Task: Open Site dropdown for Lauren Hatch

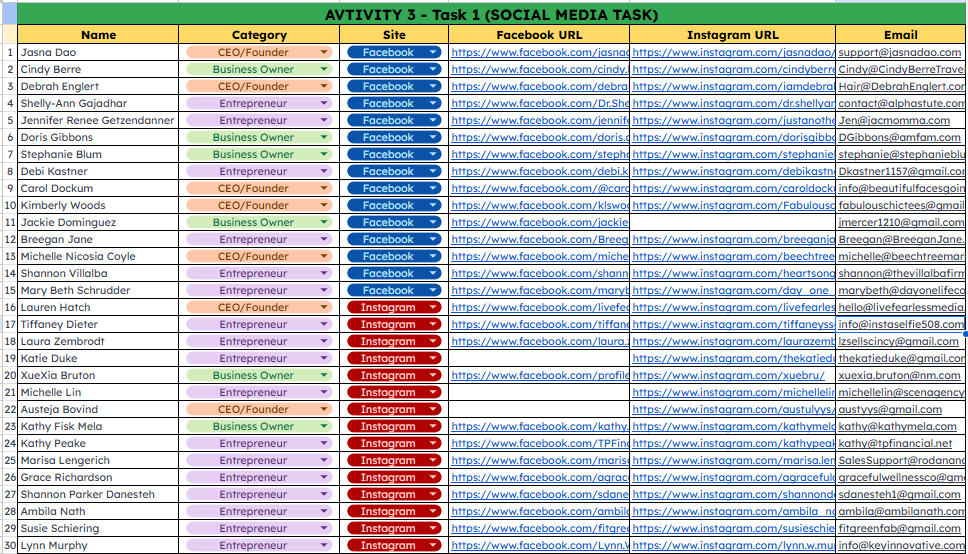Action: point(433,307)
